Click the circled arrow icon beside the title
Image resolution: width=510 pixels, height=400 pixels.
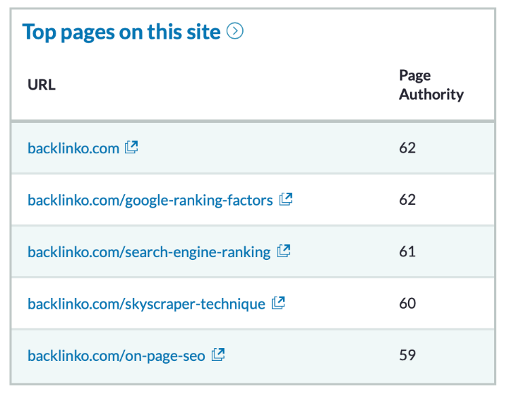pos(235,31)
